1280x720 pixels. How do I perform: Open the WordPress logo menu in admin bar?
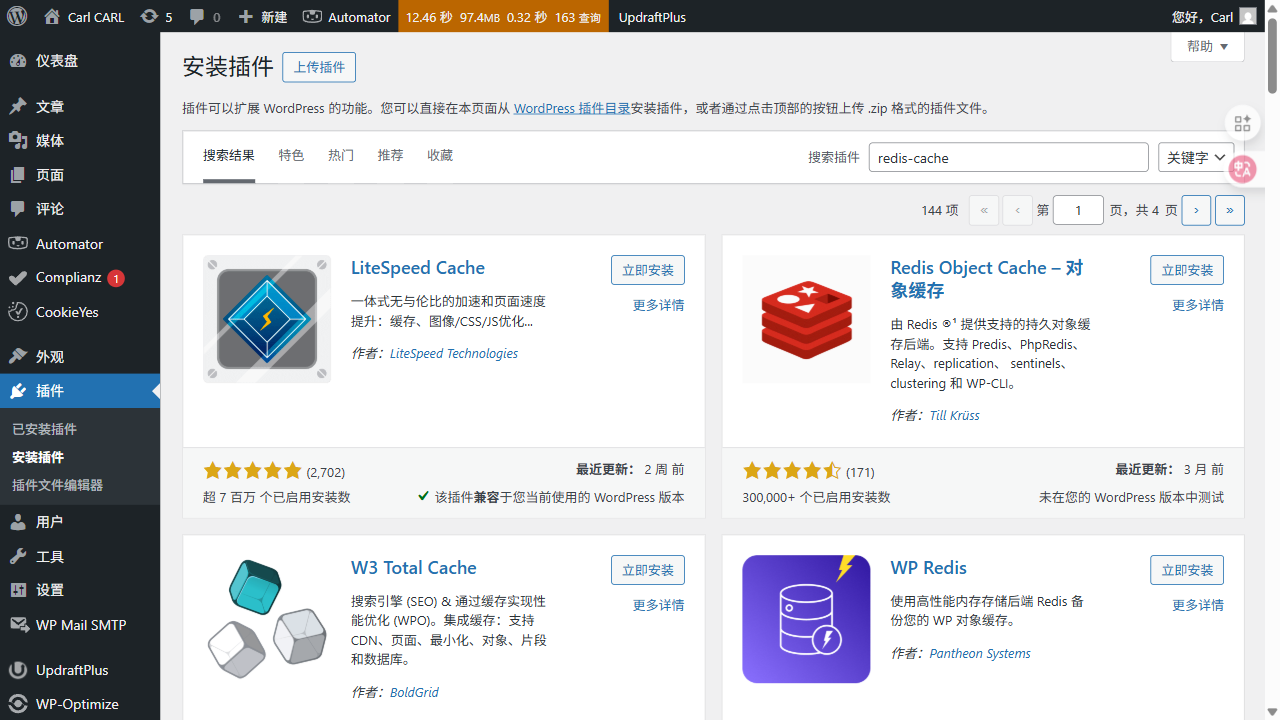[16, 16]
